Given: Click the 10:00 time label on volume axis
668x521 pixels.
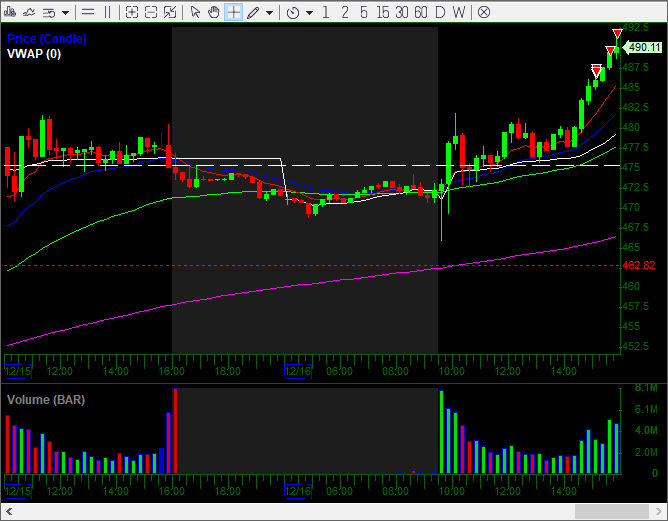Looking at the screenshot, I should (x=452, y=491).
